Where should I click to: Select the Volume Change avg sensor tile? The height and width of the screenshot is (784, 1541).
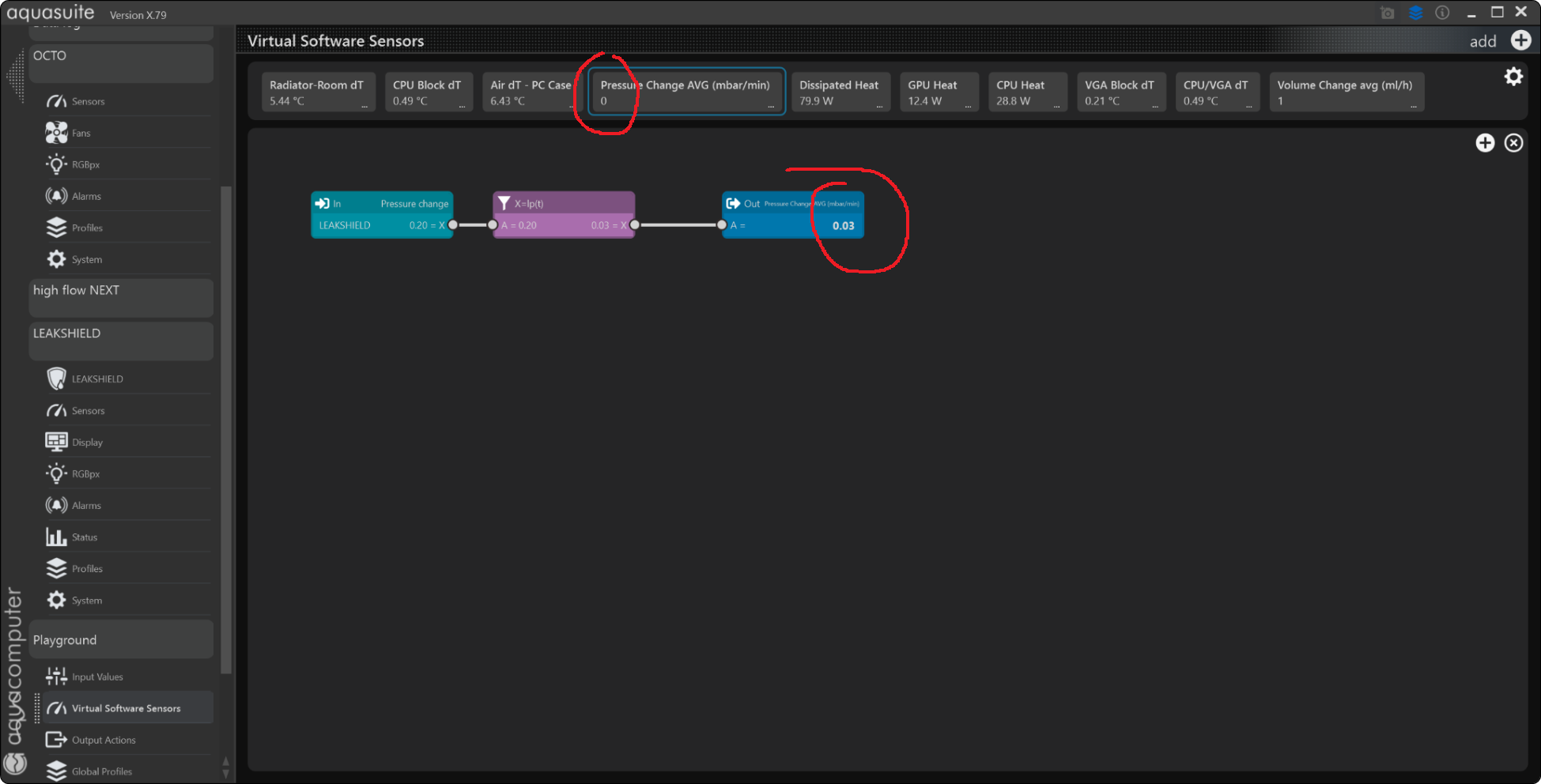(x=1346, y=92)
